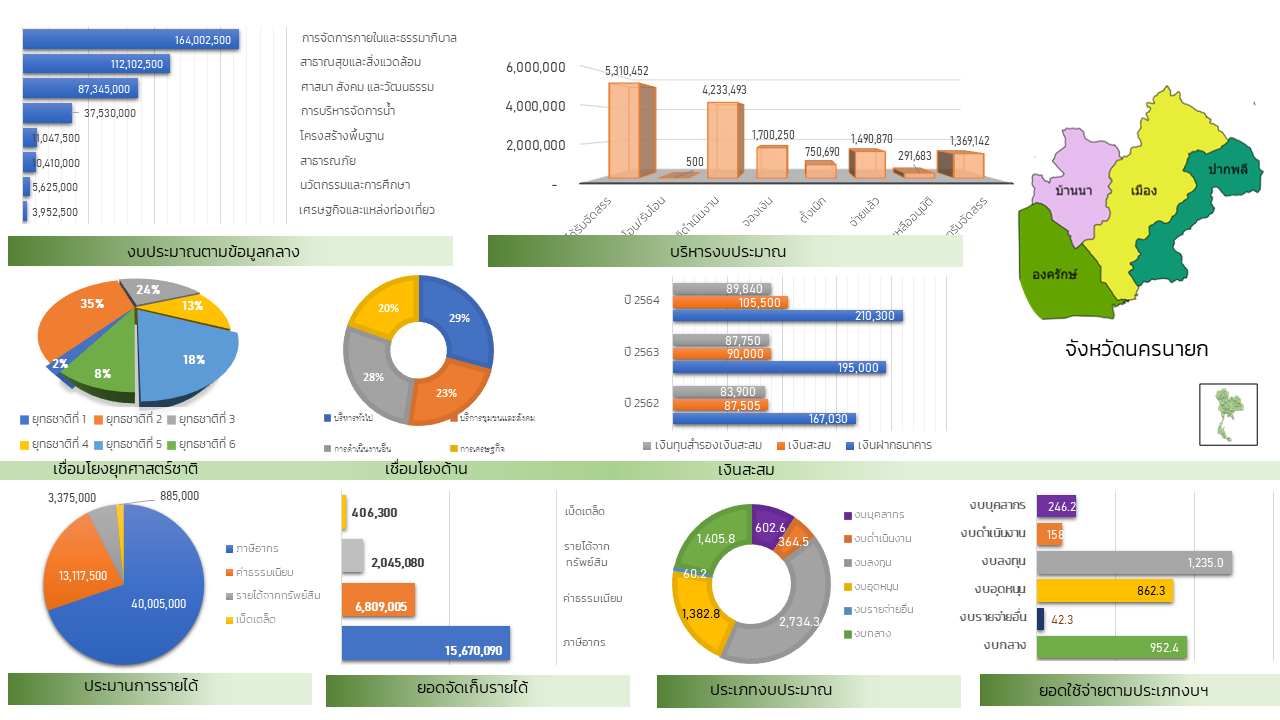This screenshot has width=1280, height=720.
Task: Click the green งบกลาง legend swatch
Action: 846,634
